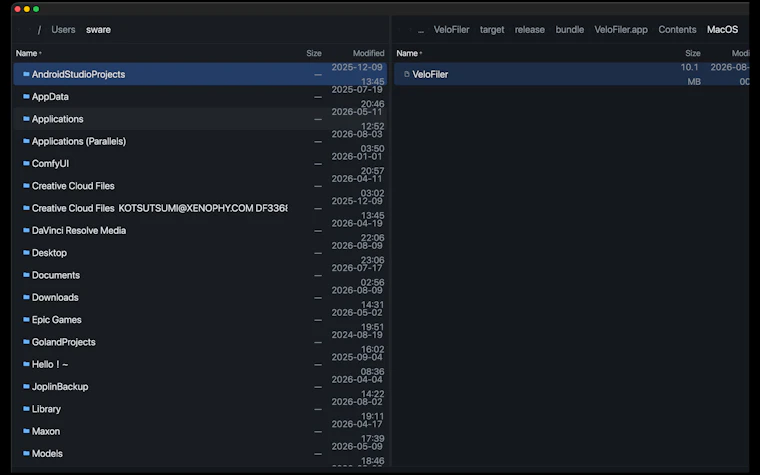The image size is (760, 475).
Task: Click the 2026-01-01 20:57 date for ComfyUI
Action: coord(358,163)
